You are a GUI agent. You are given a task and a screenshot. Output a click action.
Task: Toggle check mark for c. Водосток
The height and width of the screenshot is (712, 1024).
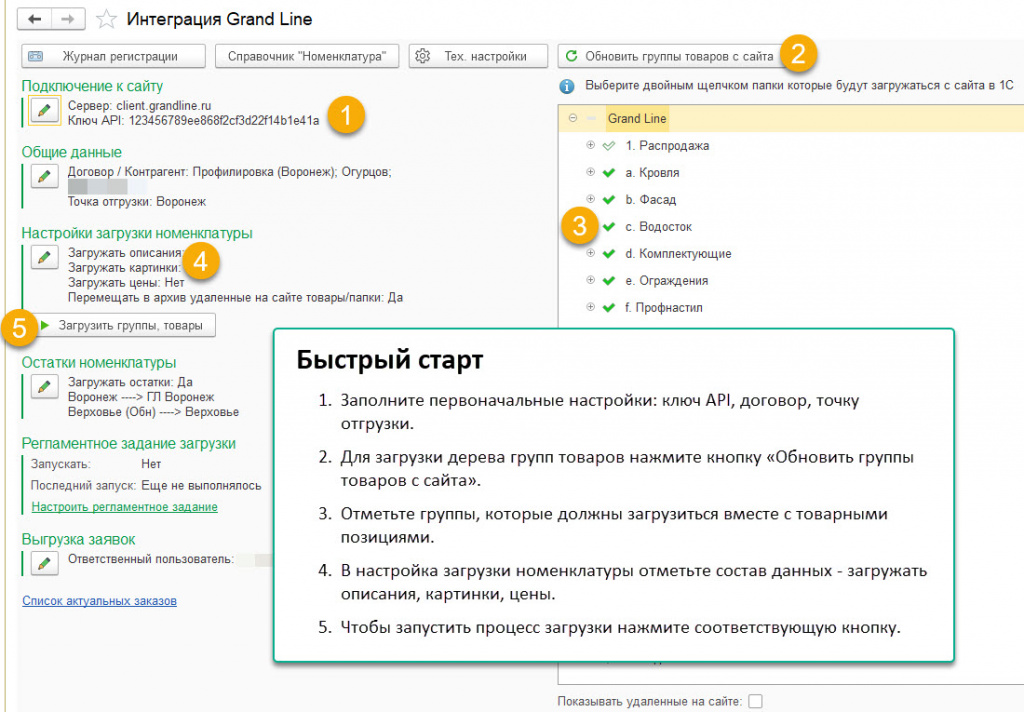[x=609, y=227]
